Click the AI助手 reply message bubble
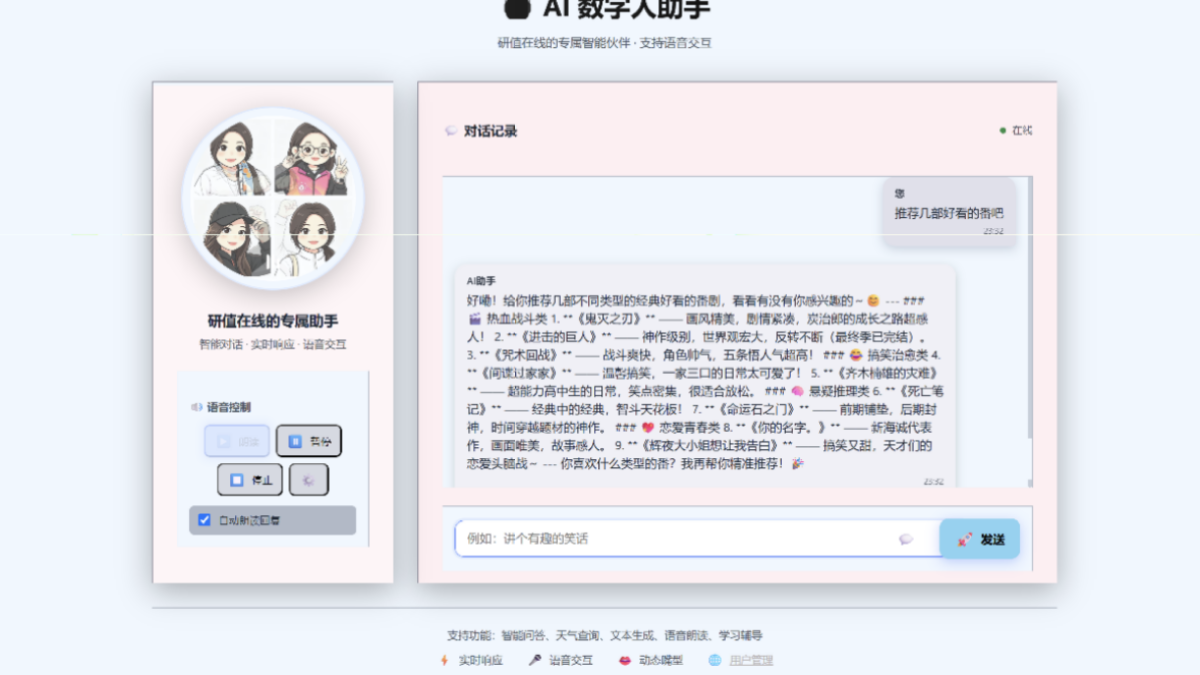This screenshot has width=1200, height=675. pyautogui.click(x=705, y=375)
